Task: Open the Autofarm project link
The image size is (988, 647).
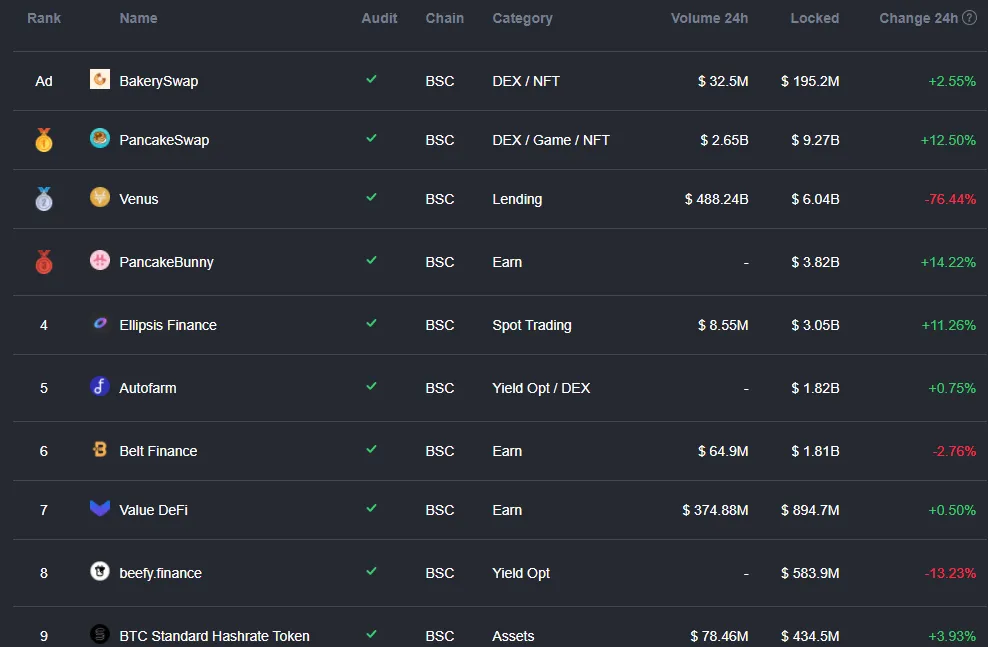Action: [148, 388]
